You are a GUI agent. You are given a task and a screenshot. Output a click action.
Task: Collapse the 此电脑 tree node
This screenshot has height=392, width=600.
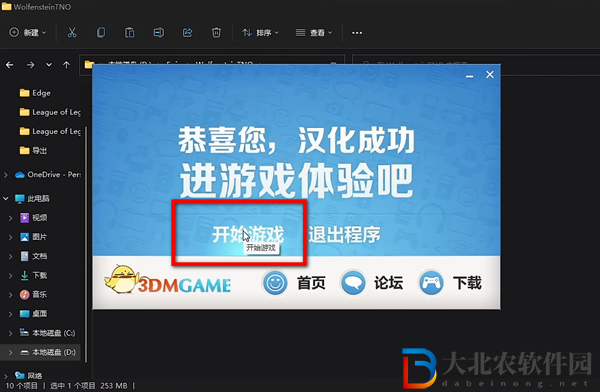6,198
